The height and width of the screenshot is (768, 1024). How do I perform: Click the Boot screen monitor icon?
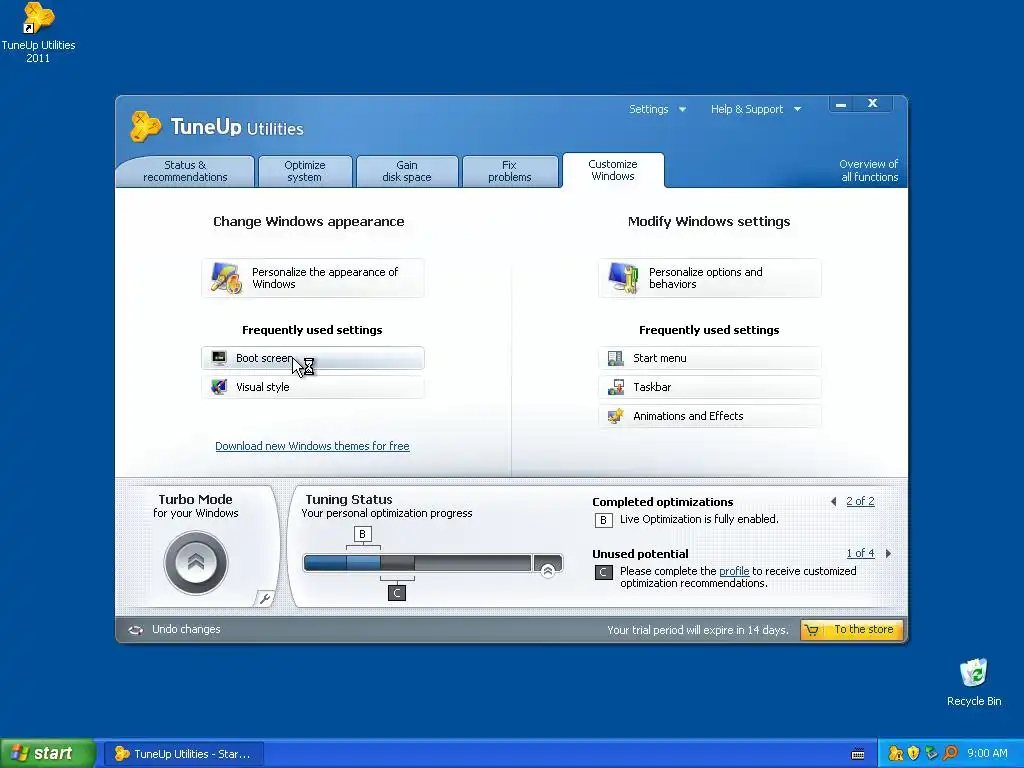coord(219,358)
